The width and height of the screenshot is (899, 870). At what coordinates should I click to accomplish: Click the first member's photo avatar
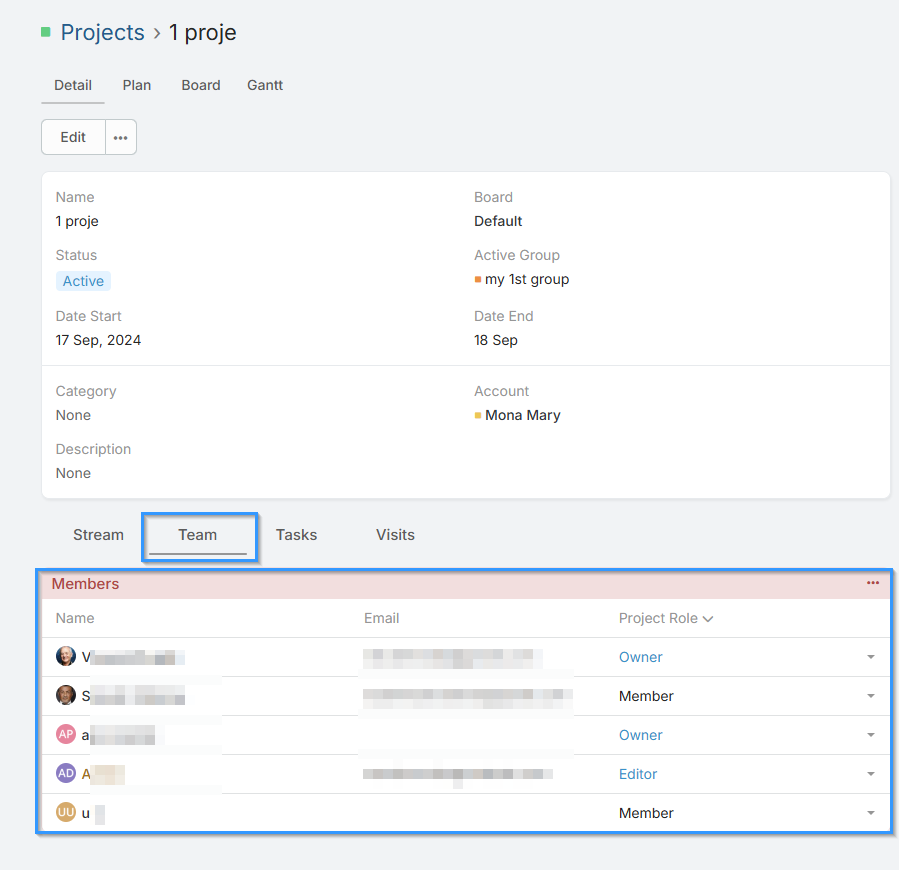(66, 657)
